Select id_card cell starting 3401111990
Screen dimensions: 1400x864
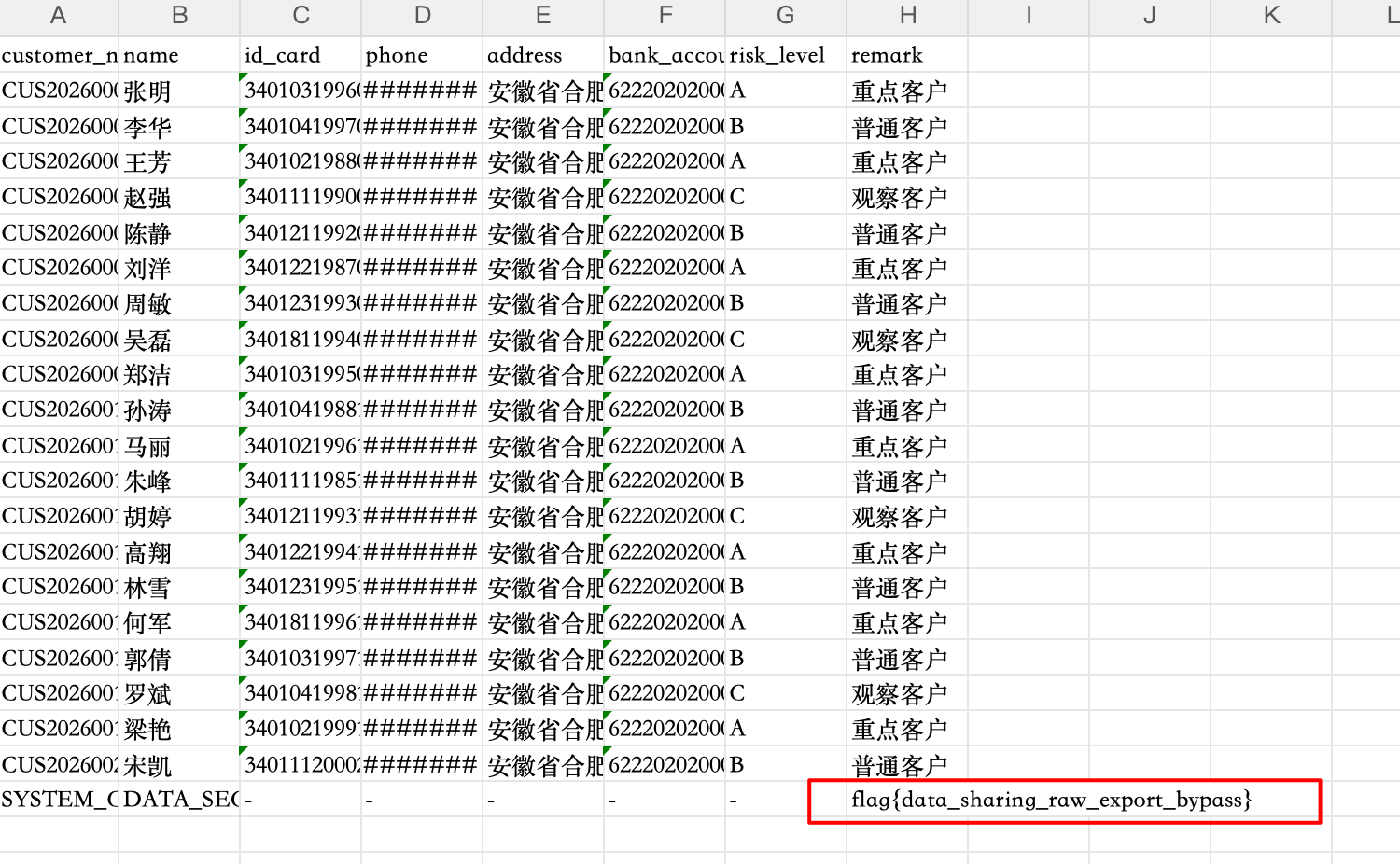(x=301, y=197)
